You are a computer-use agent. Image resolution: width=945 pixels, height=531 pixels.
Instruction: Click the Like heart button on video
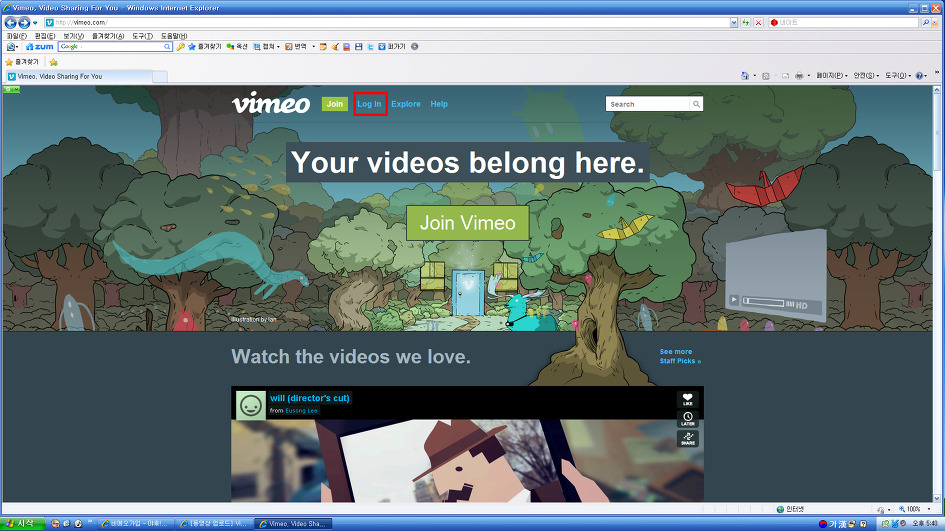click(688, 399)
